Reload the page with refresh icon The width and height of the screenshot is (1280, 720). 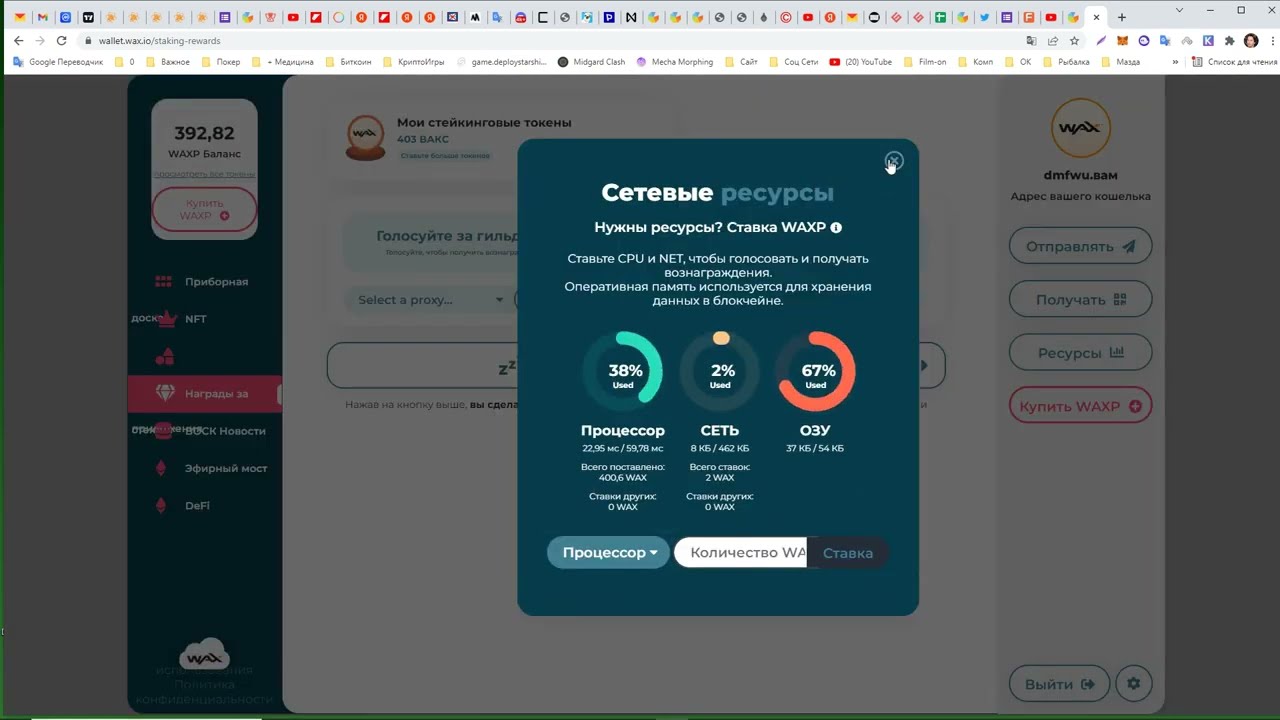[x=61, y=41]
